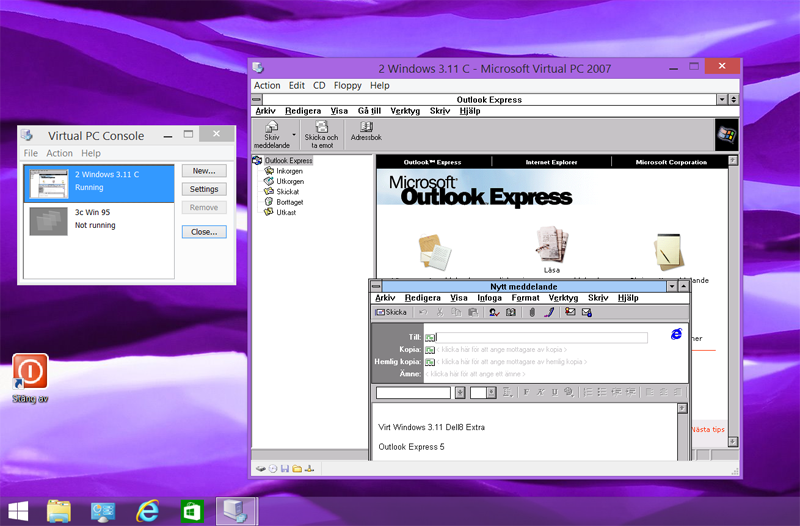The width and height of the screenshot is (800, 526).
Task: Click the paperclip attach icon in Nytt meddelande
Action: 532,312
